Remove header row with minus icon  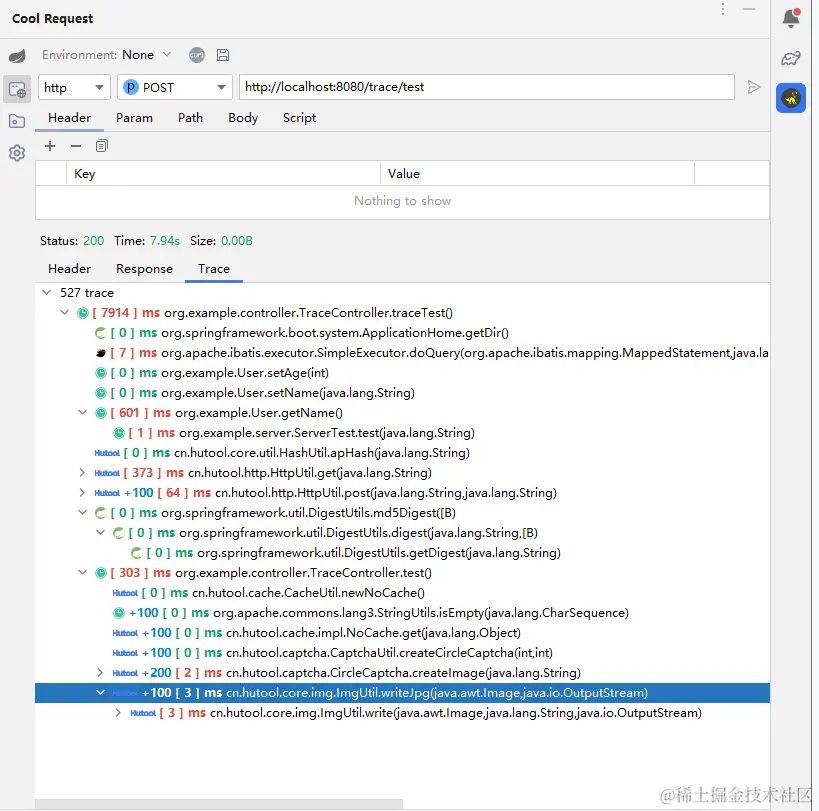point(76,146)
